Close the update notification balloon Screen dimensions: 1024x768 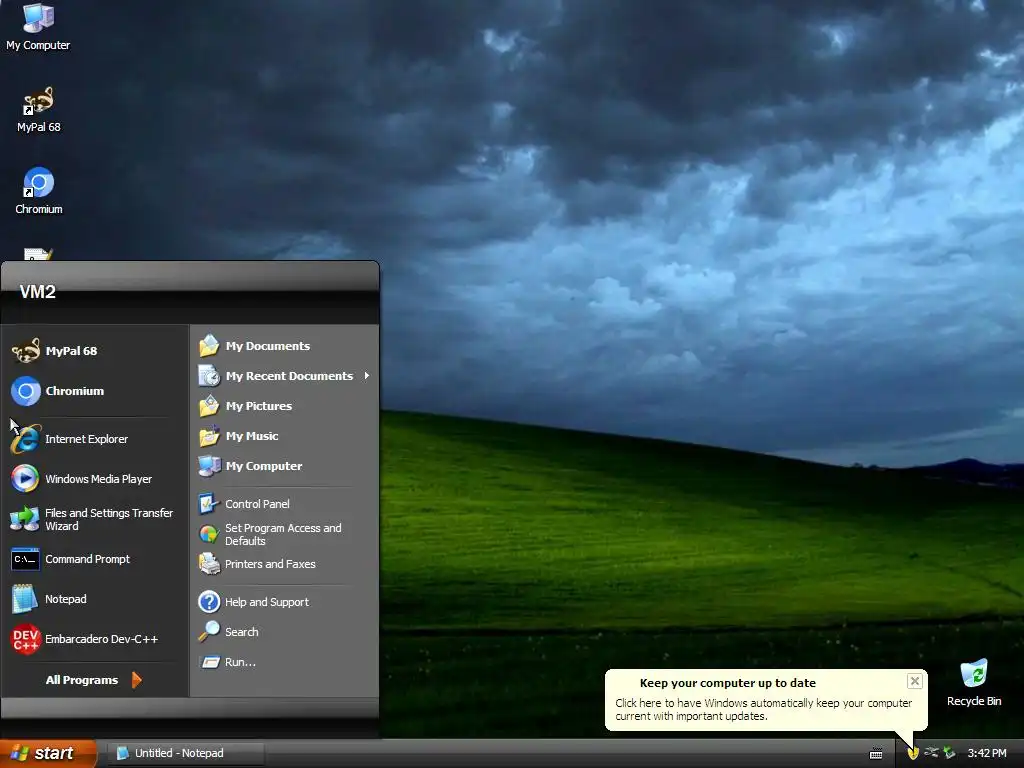click(914, 681)
